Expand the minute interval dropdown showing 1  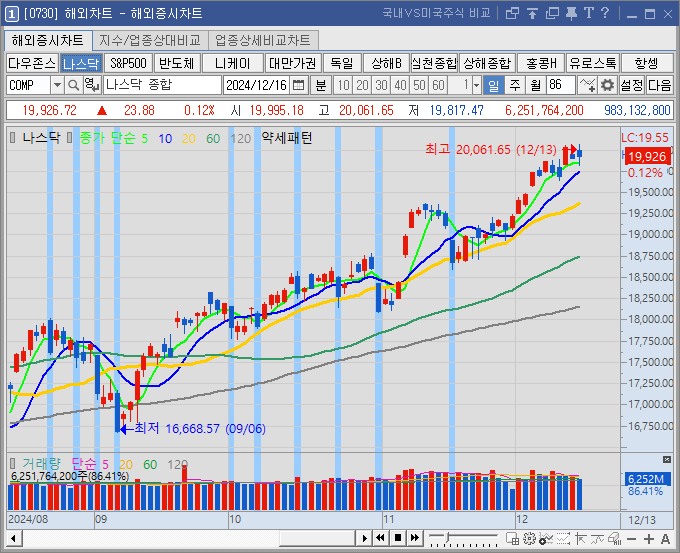tap(477, 85)
